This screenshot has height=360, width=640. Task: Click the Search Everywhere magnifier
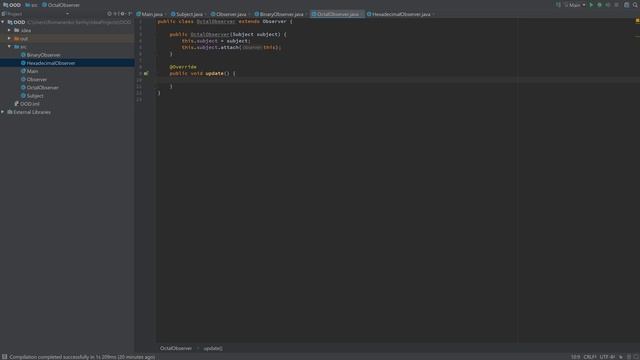coord(635,5)
